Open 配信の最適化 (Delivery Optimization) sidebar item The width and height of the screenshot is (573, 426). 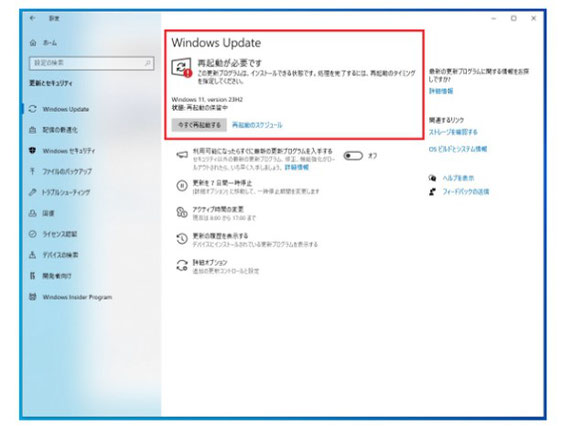pos(60,130)
